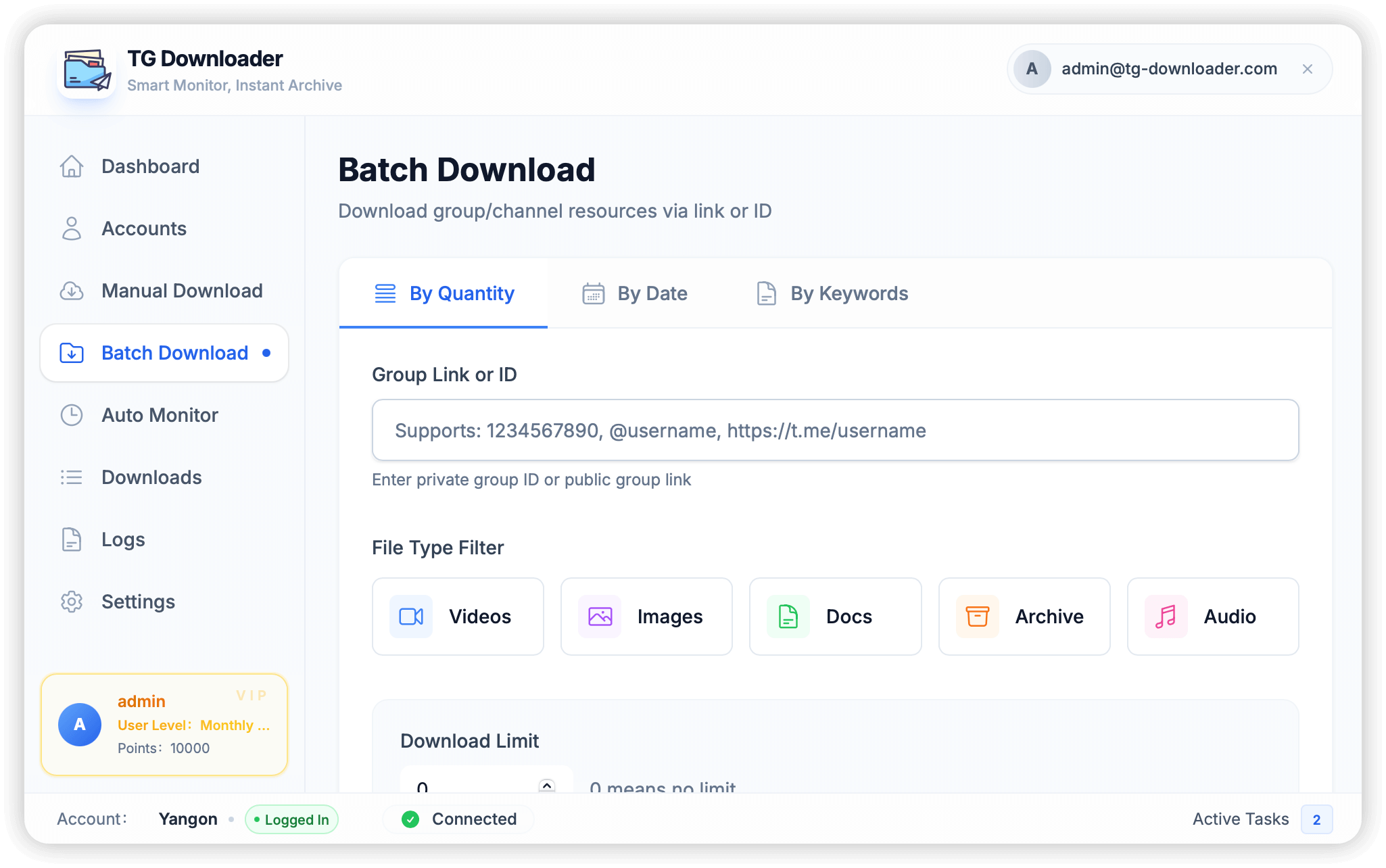Image resolution: width=1386 pixels, height=868 pixels.
Task: Select the Docs file type filter
Action: pos(835,617)
